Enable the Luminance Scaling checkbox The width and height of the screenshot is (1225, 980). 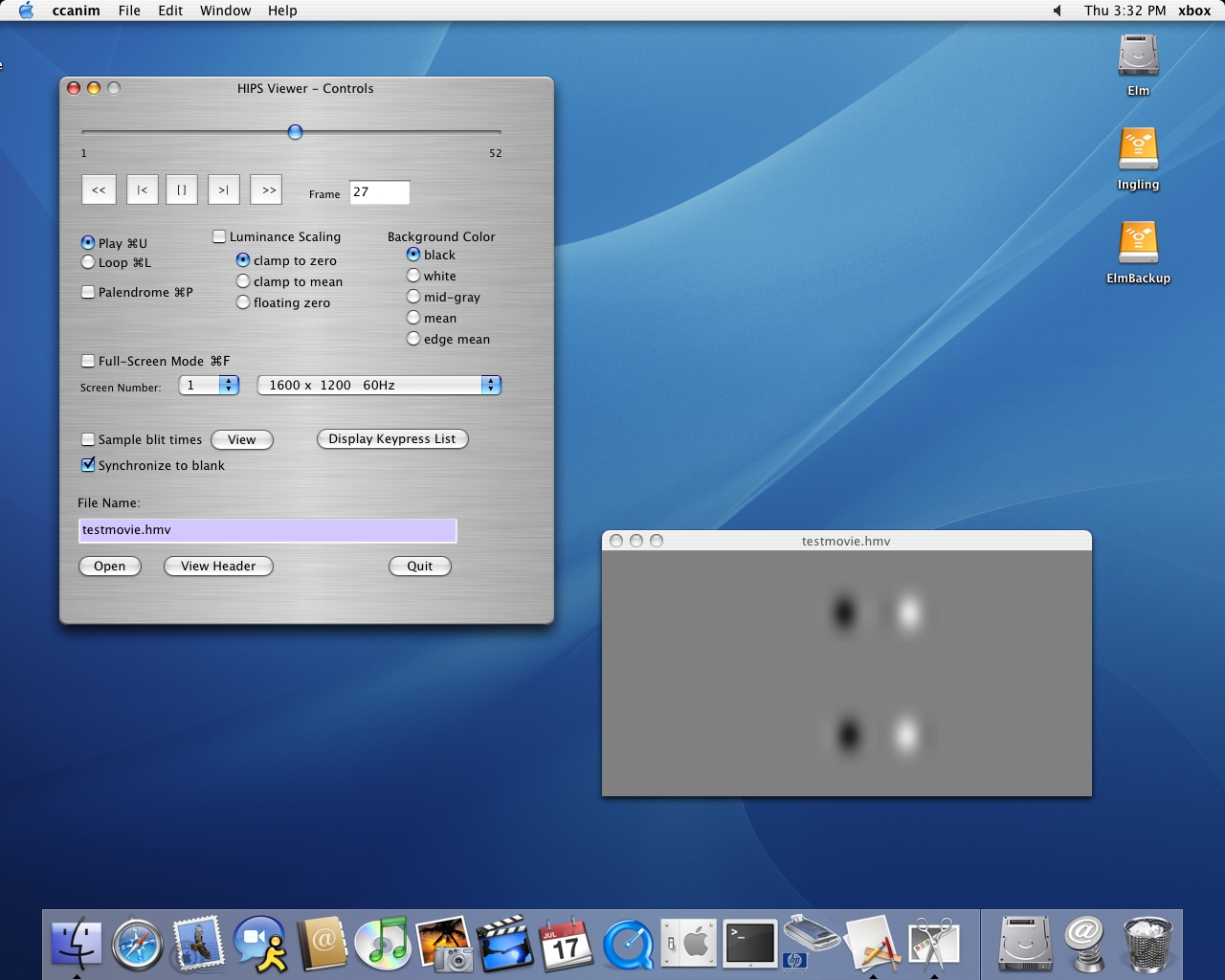219,236
